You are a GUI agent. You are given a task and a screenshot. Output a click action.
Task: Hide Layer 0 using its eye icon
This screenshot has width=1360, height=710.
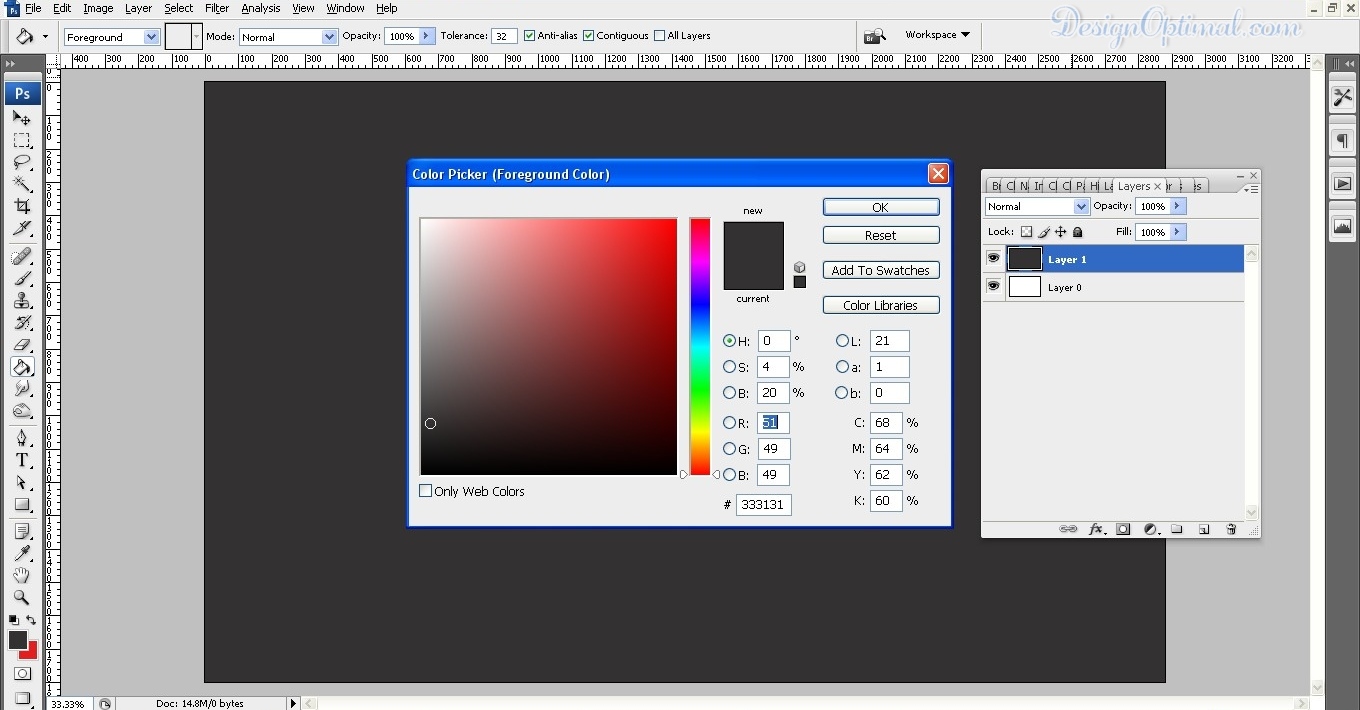[993, 287]
